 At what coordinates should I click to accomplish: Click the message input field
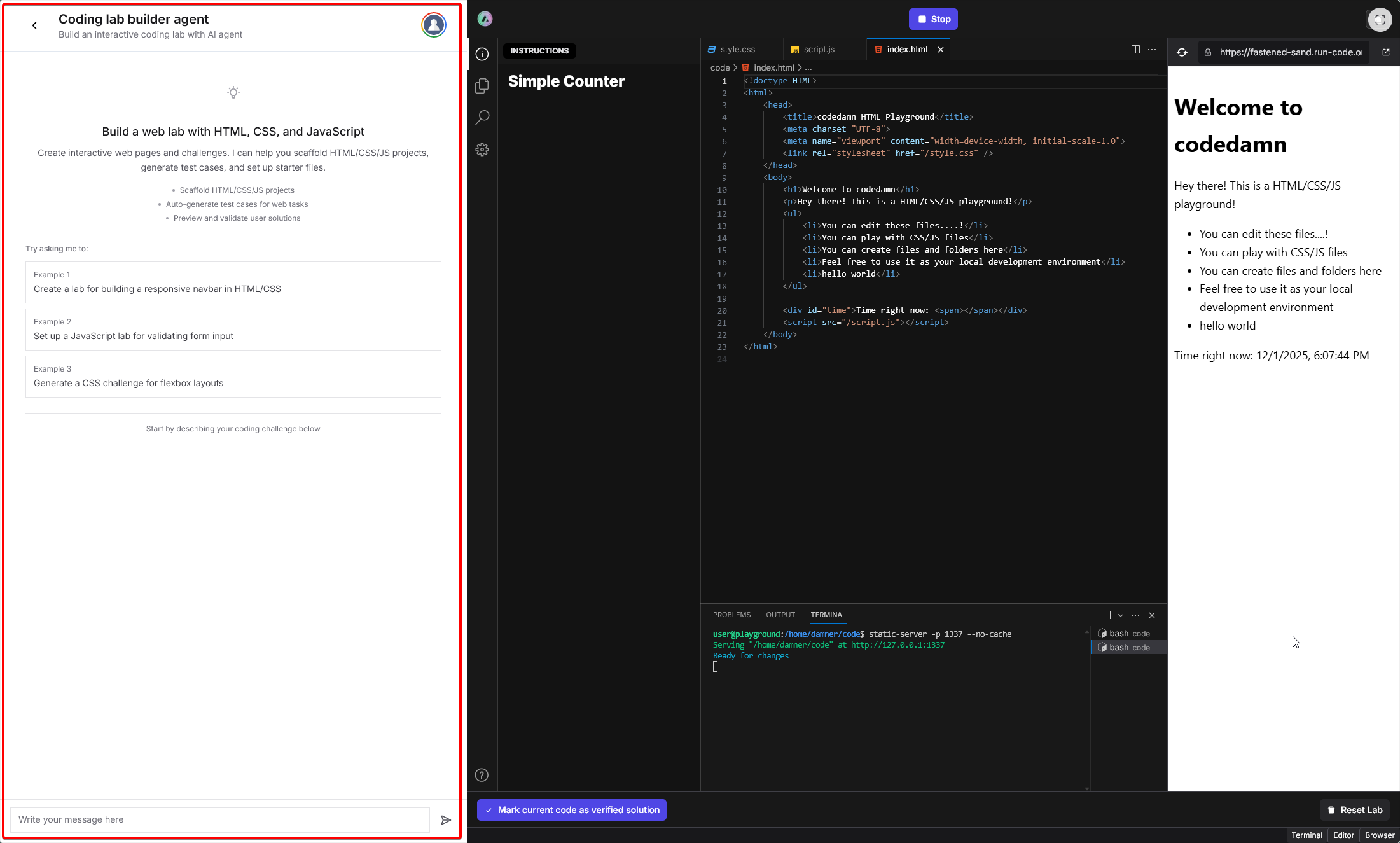(219, 819)
